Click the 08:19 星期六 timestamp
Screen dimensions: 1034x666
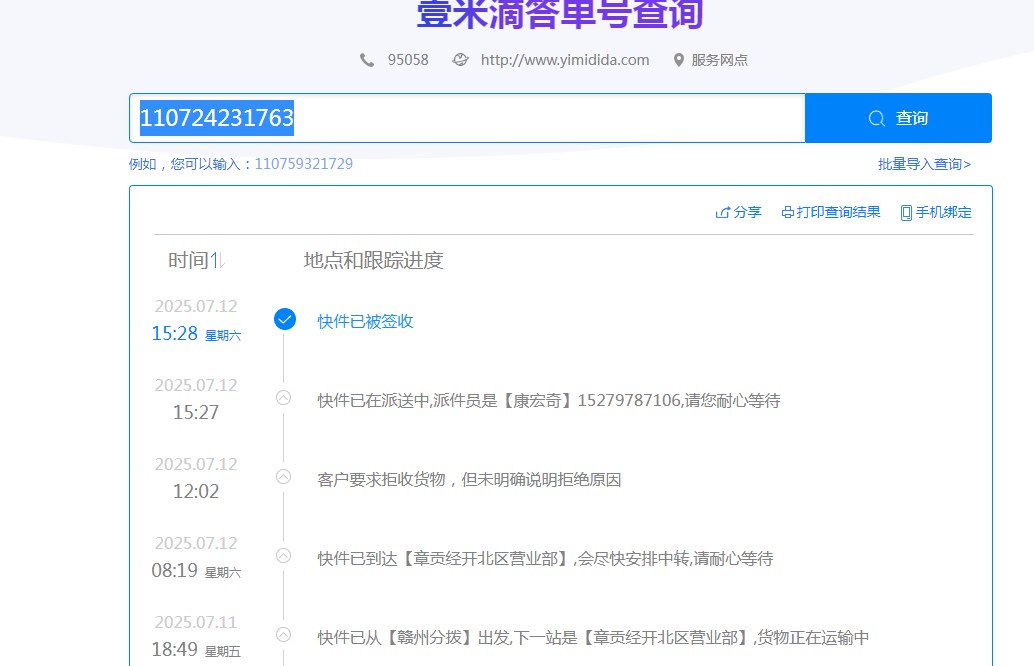[x=197, y=570]
